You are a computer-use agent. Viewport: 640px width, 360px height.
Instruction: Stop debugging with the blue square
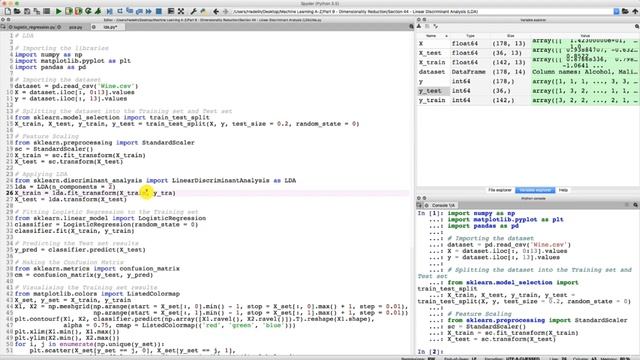point(159,11)
